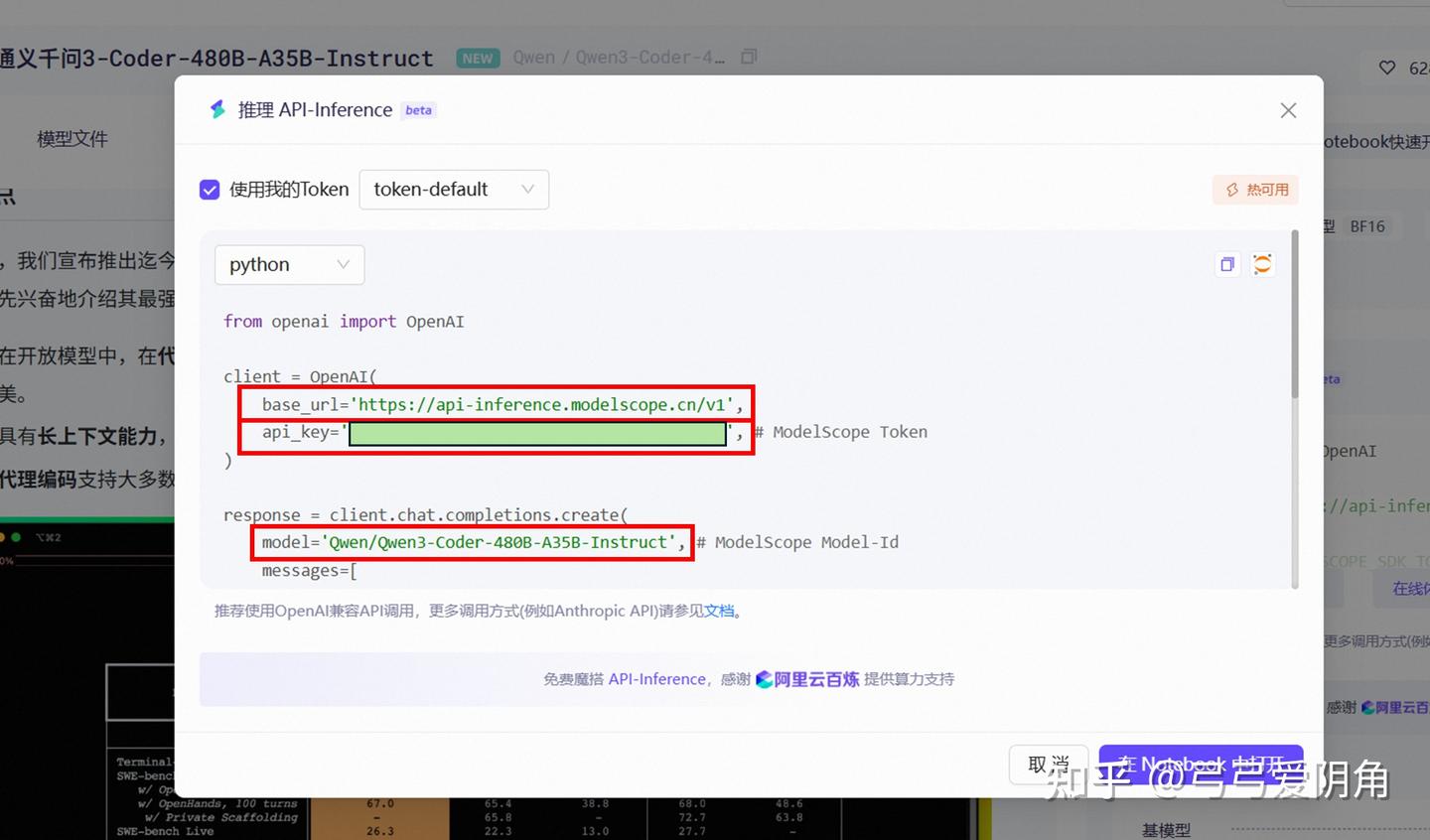Close the API-Inference dialog with the X
Image resolution: width=1430 pixels, height=840 pixels.
(x=1288, y=110)
